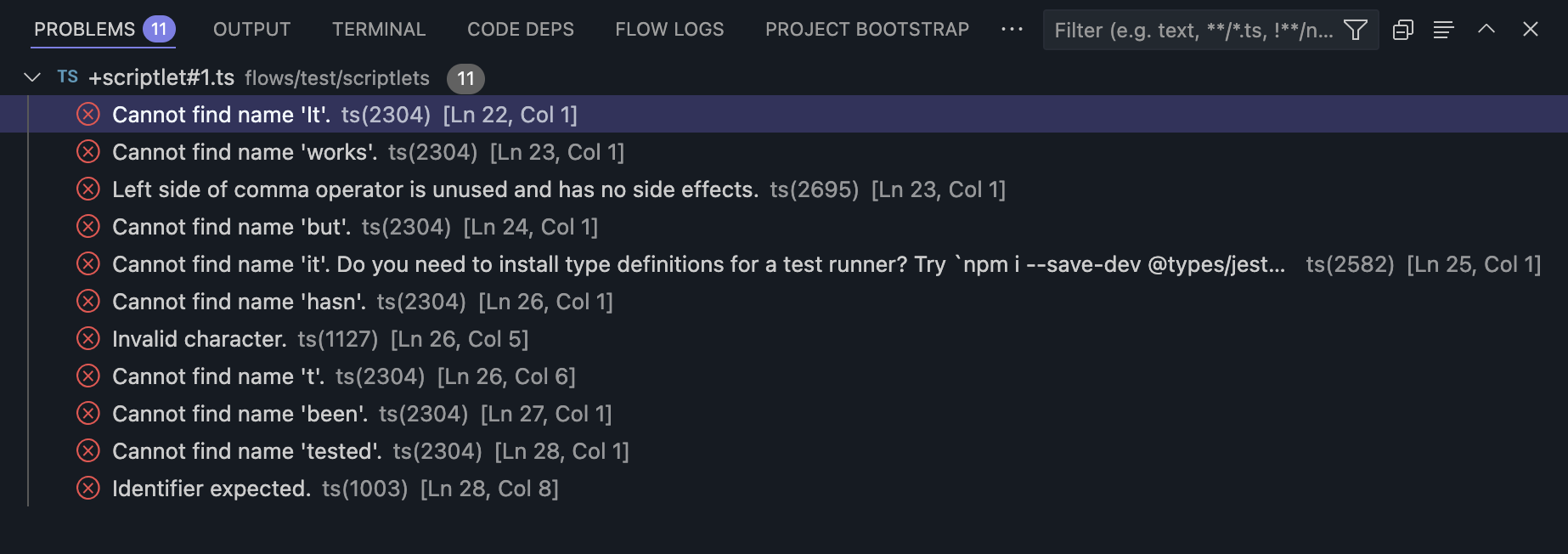Click the 11 problems count badge on file row
The height and width of the screenshot is (554, 1568).
click(465, 78)
